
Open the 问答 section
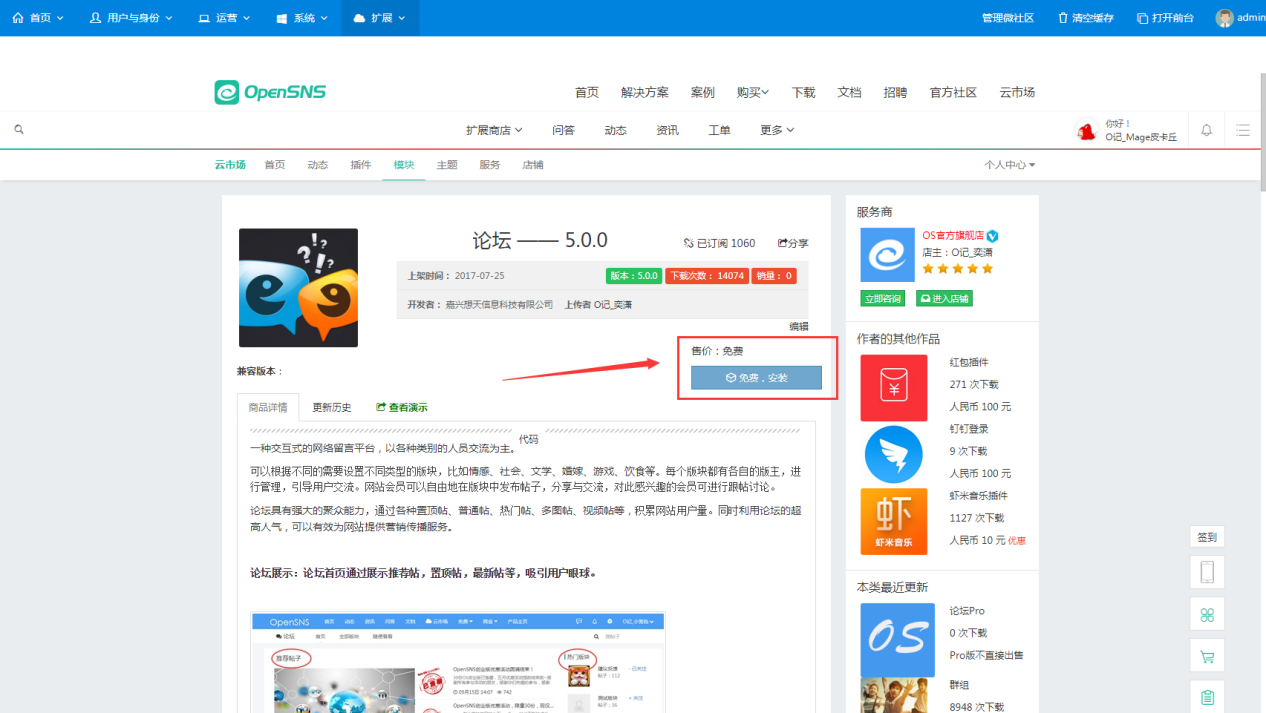click(x=563, y=130)
